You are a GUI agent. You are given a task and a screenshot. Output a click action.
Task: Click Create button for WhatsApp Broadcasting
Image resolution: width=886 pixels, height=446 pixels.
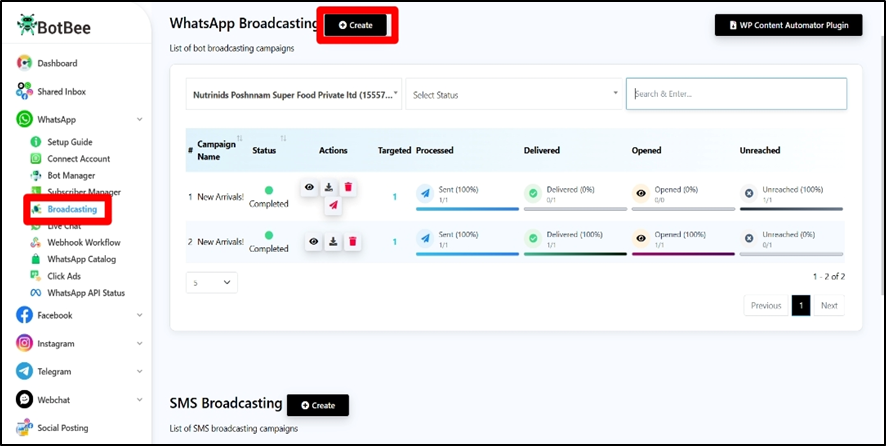tap(356, 25)
